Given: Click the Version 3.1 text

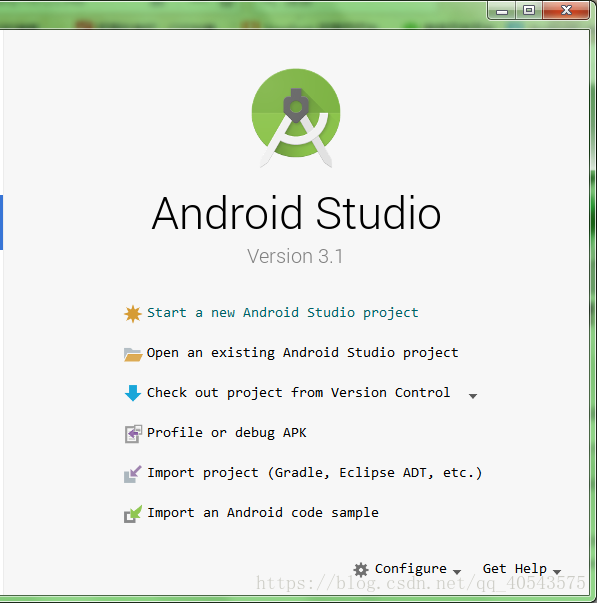Looking at the screenshot, I should [295, 257].
